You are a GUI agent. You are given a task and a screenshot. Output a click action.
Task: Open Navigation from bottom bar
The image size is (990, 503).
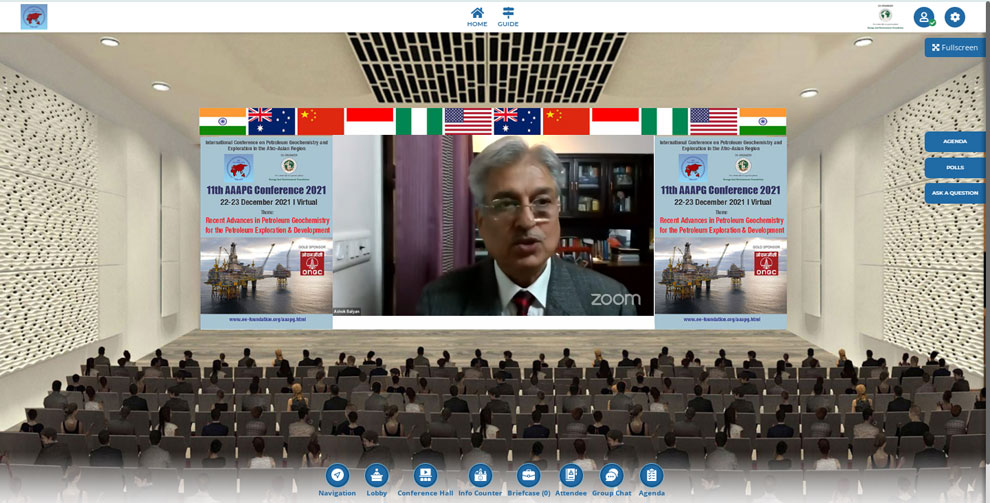pos(337,481)
